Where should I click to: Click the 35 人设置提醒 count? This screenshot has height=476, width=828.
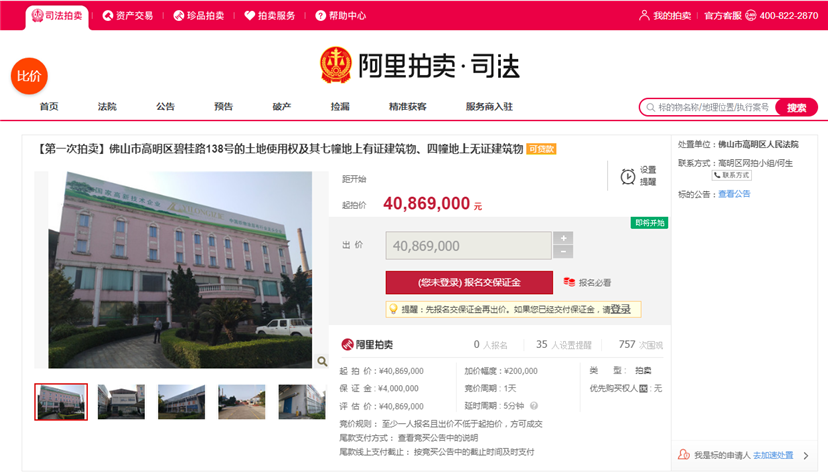(563, 344)
